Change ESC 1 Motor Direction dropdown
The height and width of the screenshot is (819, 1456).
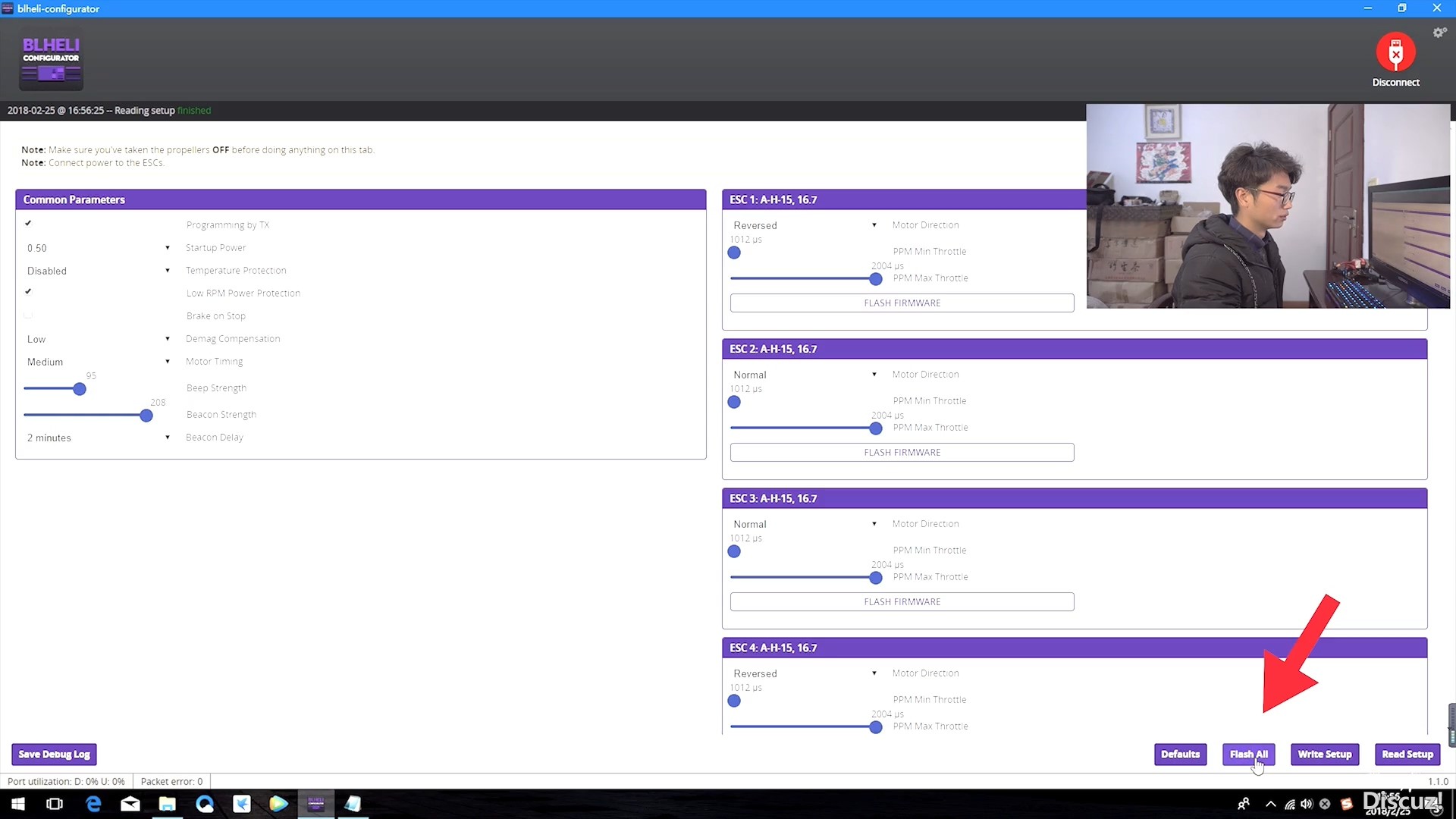805,225
